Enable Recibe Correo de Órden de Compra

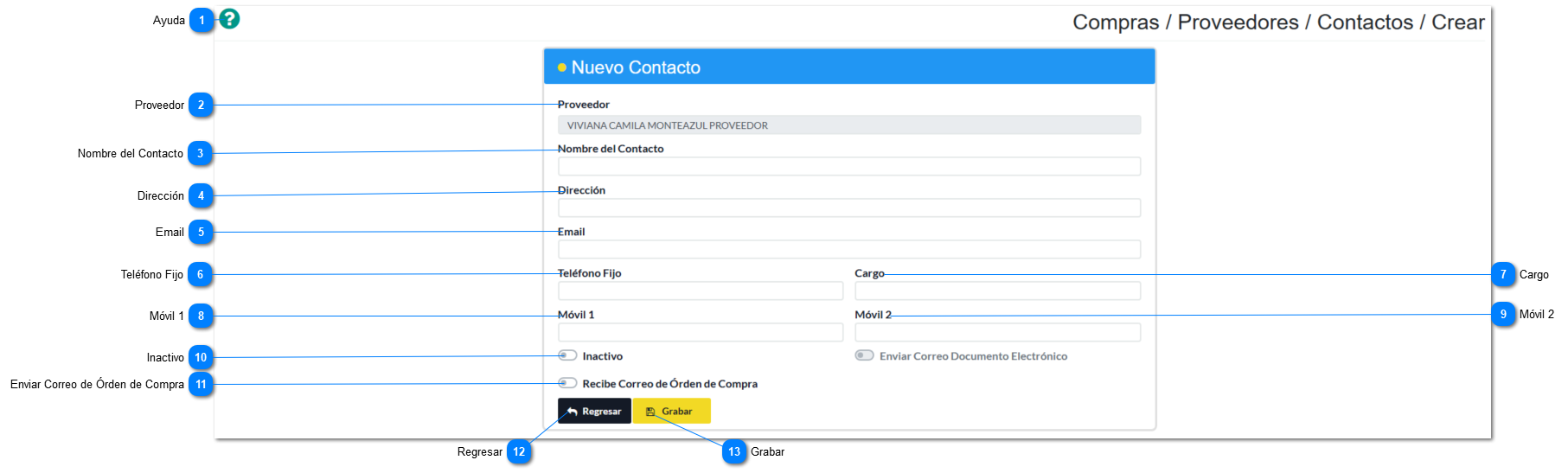click(x=567, y=383)
